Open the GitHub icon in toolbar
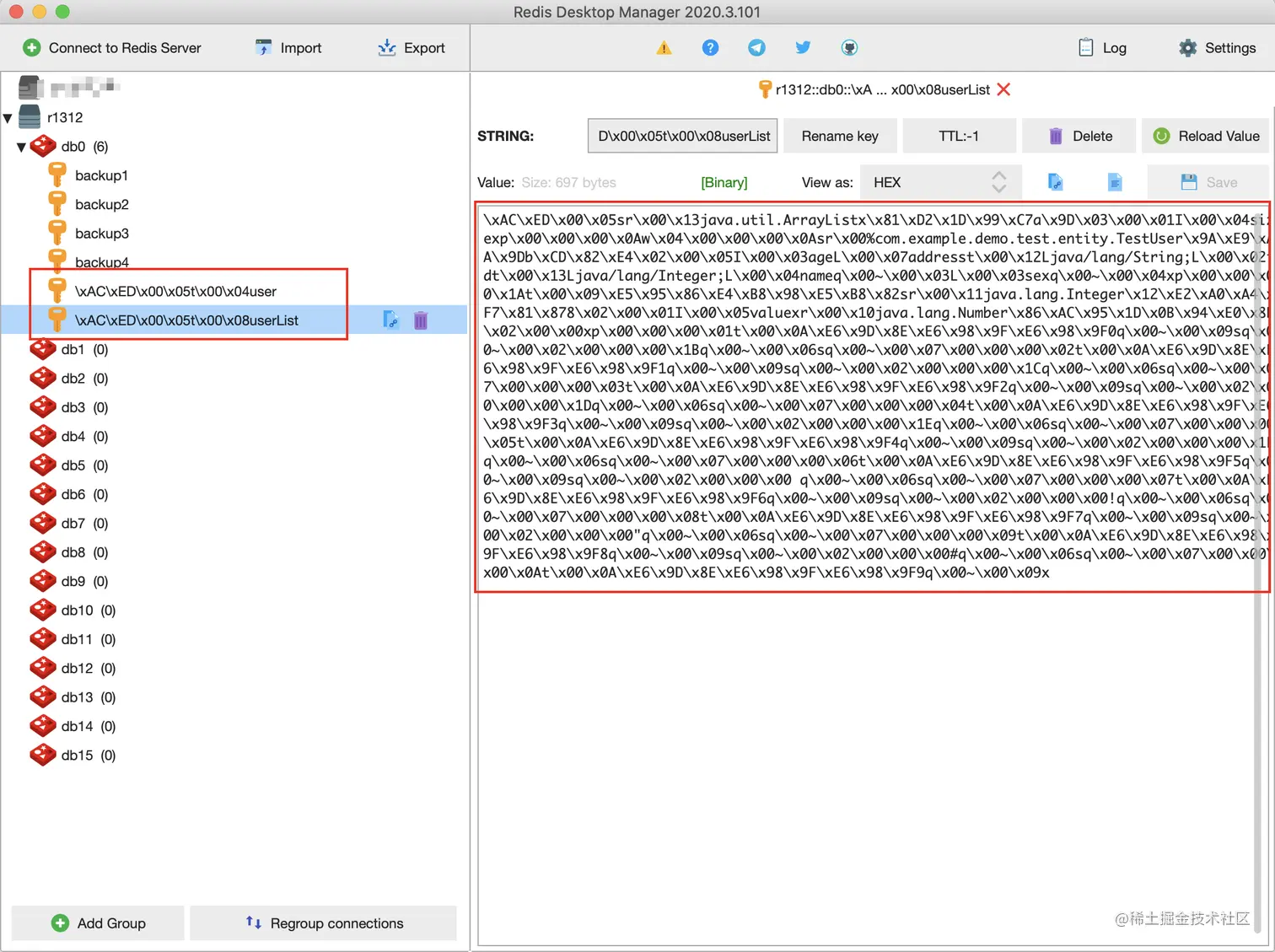 coord(849,48)
